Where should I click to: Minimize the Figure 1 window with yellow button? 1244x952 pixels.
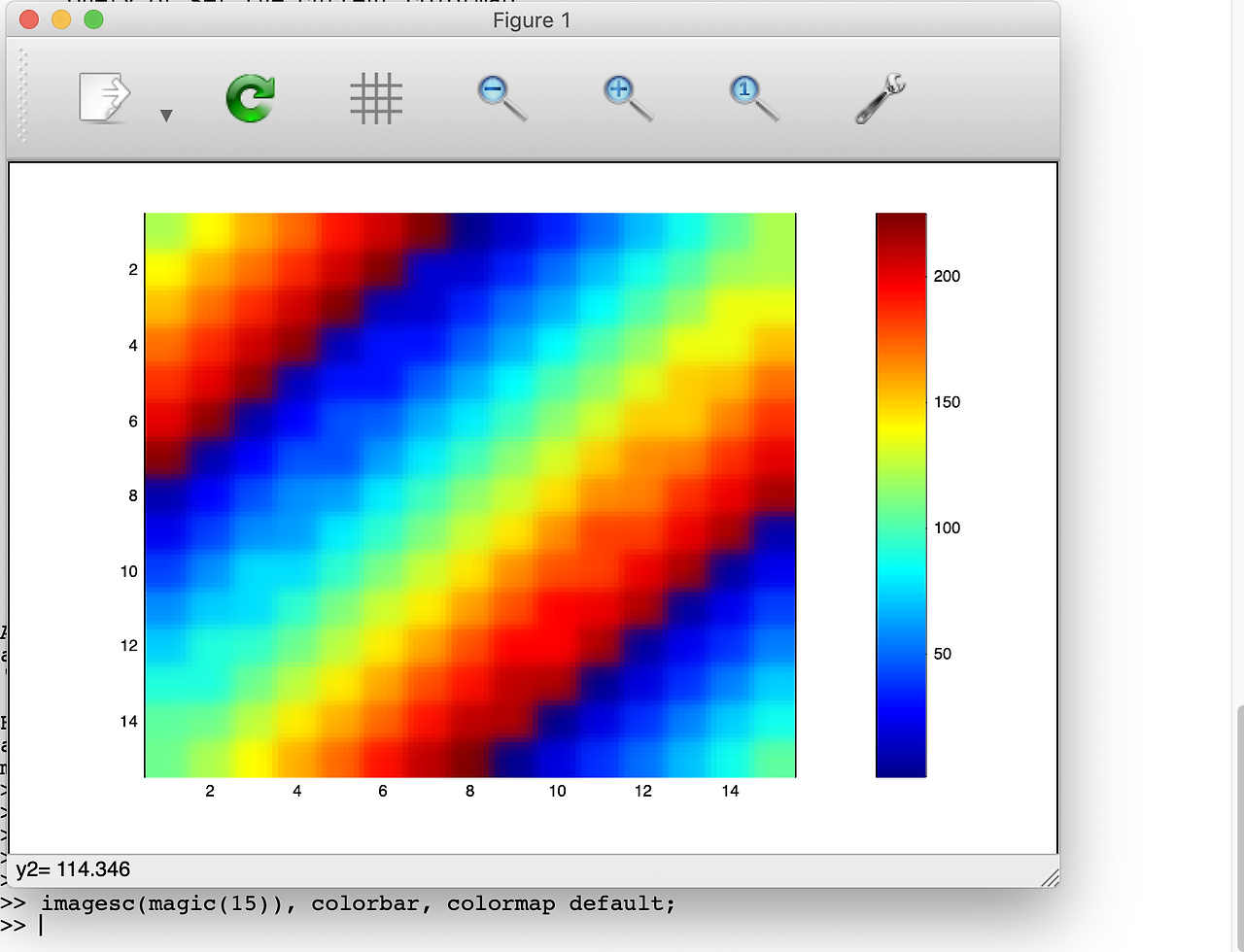(x=61, y=19)
